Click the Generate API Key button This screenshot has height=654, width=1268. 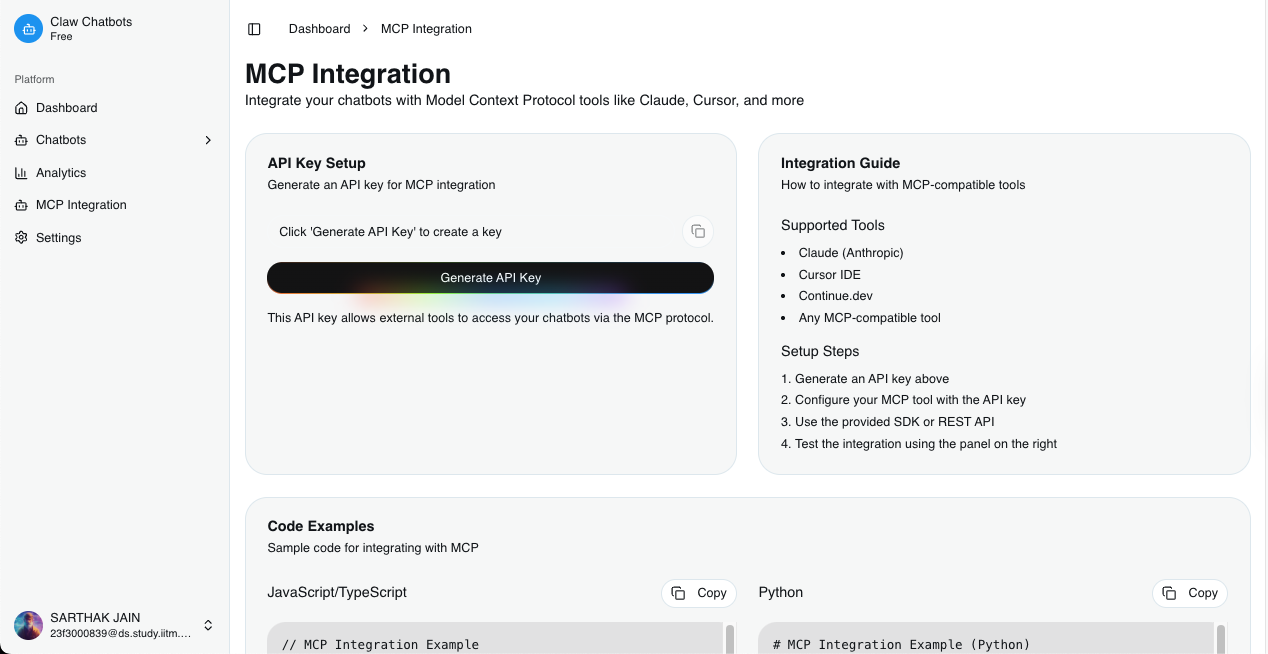click(490, 278)
